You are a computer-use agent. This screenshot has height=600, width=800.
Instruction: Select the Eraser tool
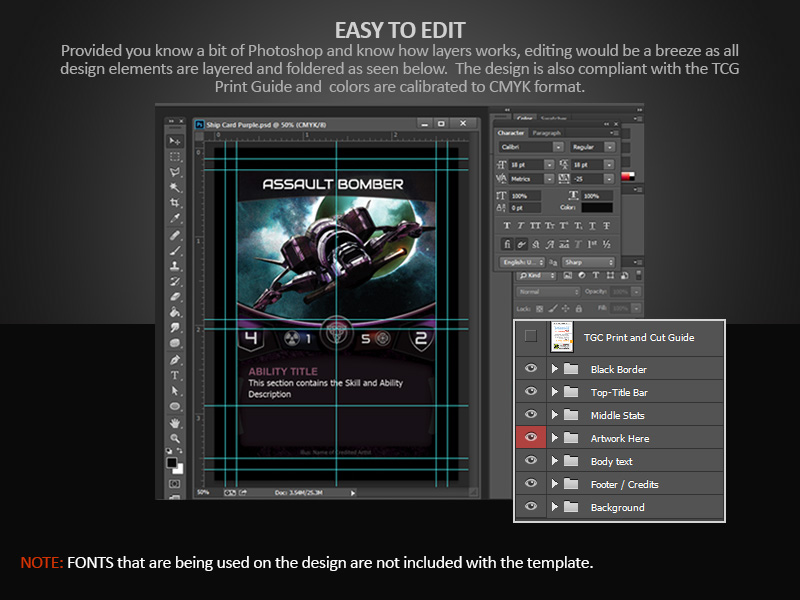point(175,296)
